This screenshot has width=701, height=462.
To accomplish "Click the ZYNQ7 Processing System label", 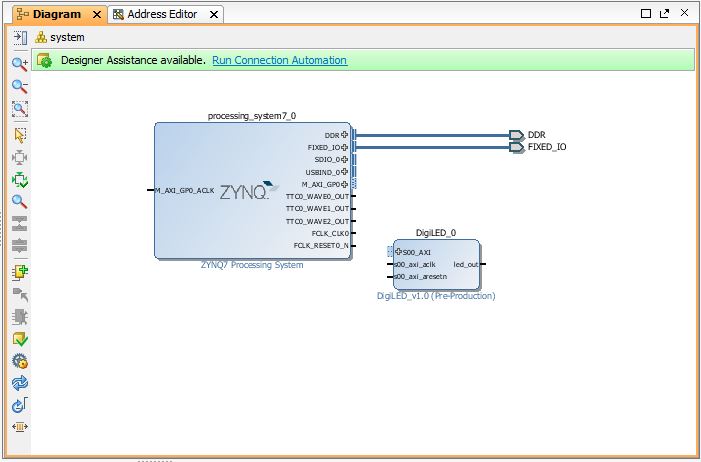I will [x=252, y=265].
